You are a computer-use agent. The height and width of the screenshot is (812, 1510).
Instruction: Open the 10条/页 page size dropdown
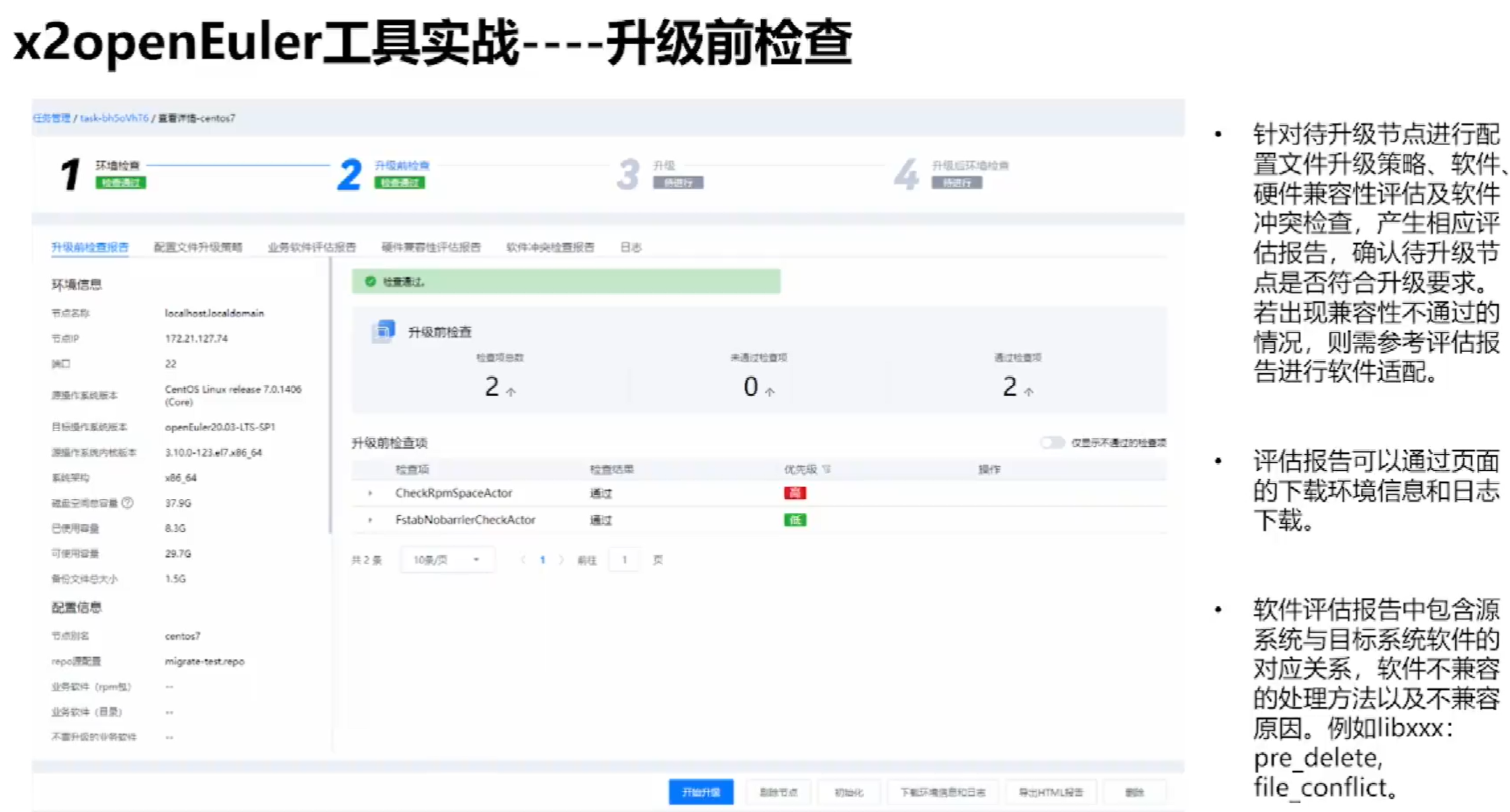tap(447, 559)
